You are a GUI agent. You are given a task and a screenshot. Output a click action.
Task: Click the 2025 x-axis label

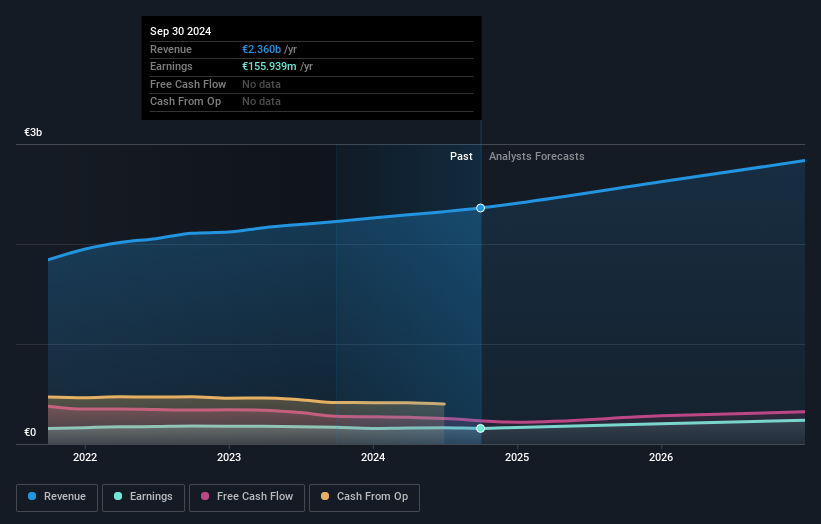517,458
